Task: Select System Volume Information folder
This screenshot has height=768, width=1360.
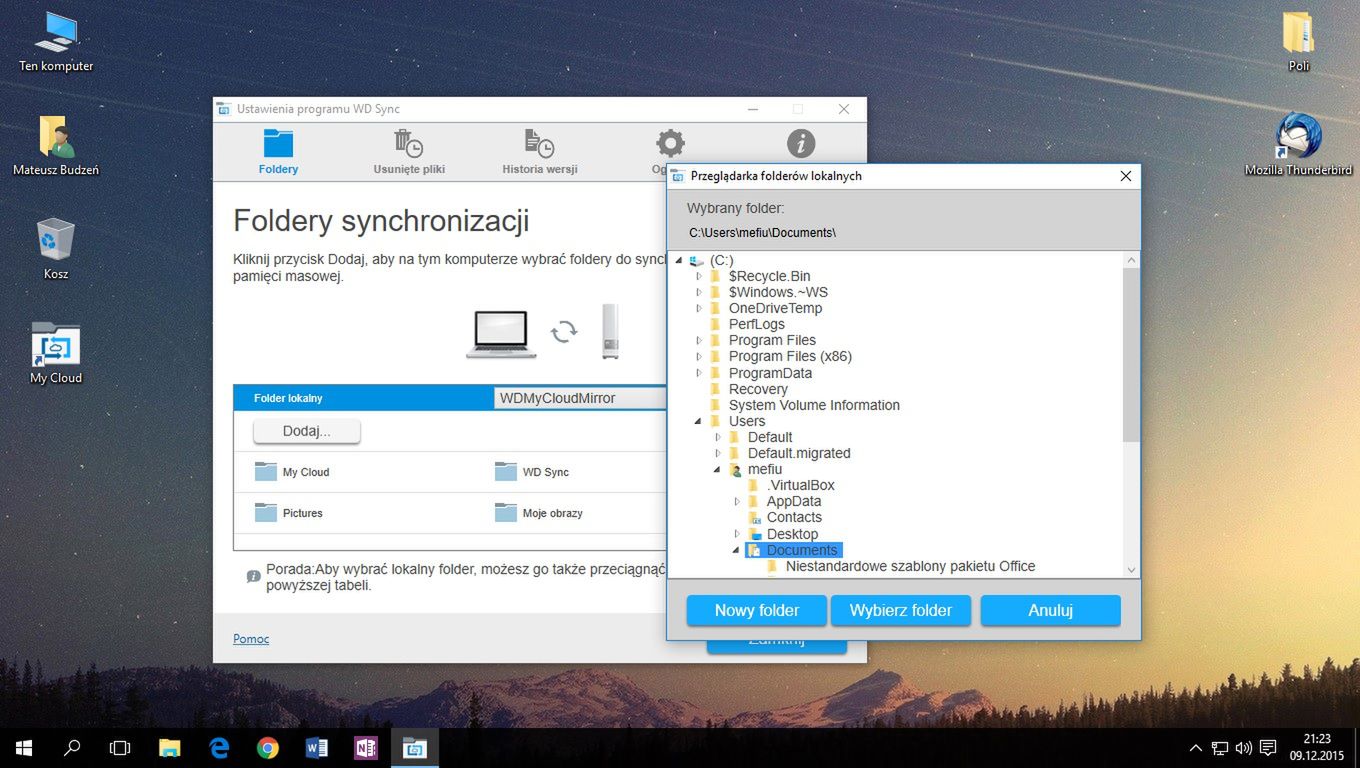Action: tap(814, 405)
